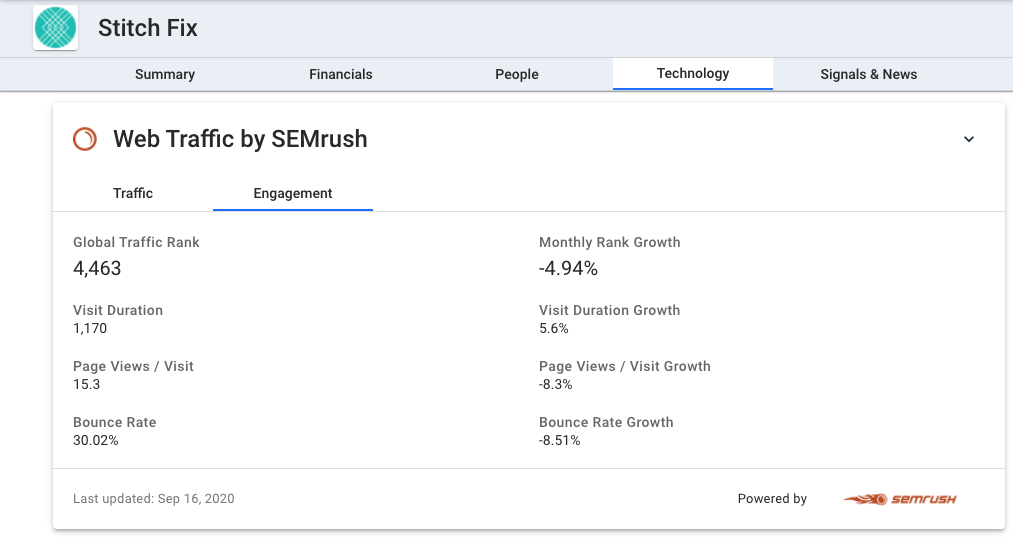Screen dimensions: 1013x544
Task: Go to Signals & News tab
Action: pos(868,74)
